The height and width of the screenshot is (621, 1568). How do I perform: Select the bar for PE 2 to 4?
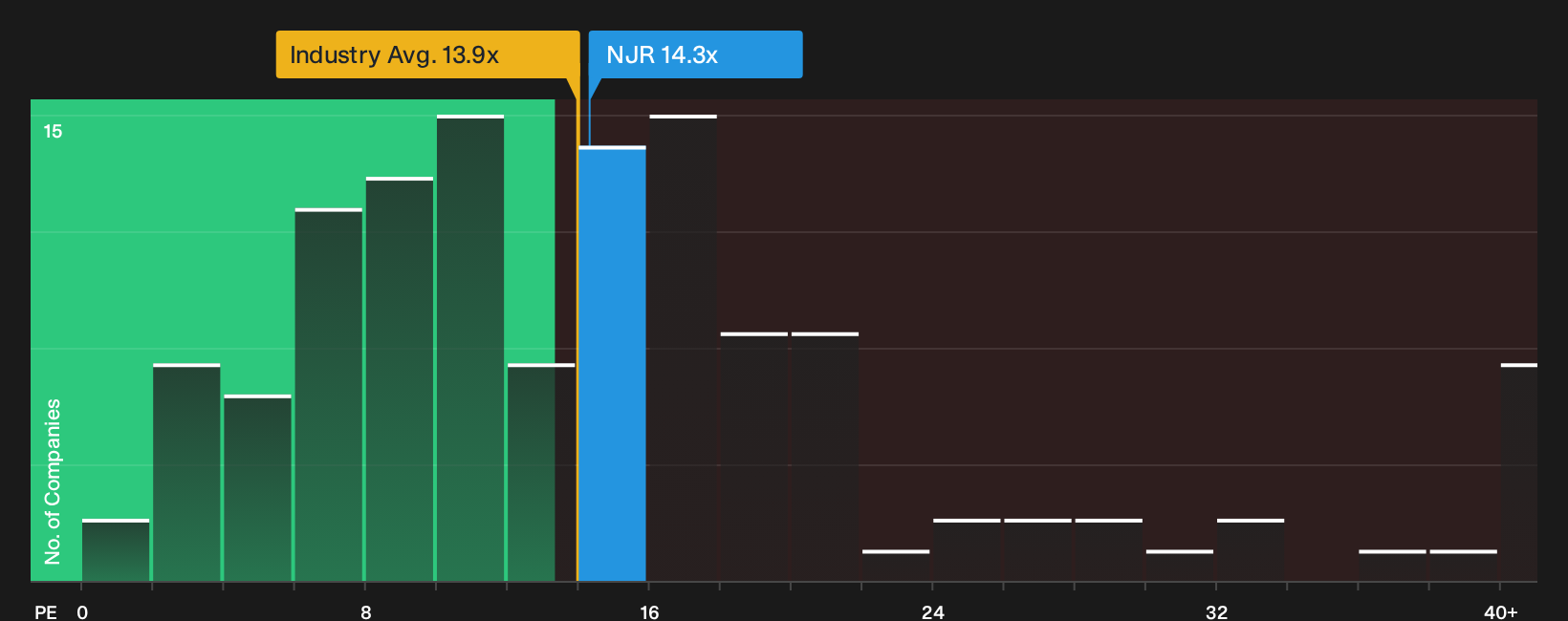[186, 473]
